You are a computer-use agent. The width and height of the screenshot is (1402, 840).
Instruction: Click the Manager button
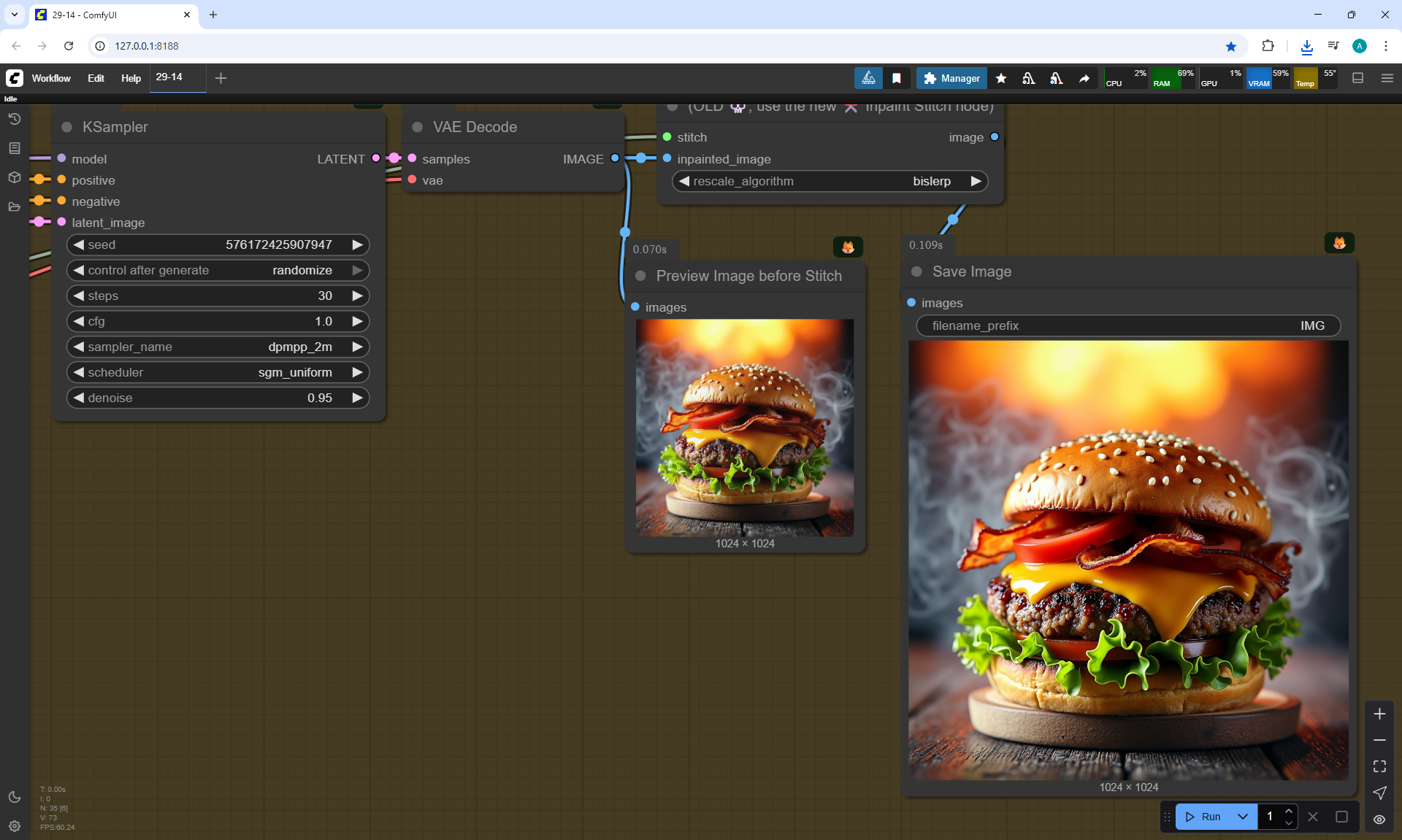pyautogui.click(x=951, y=78)
